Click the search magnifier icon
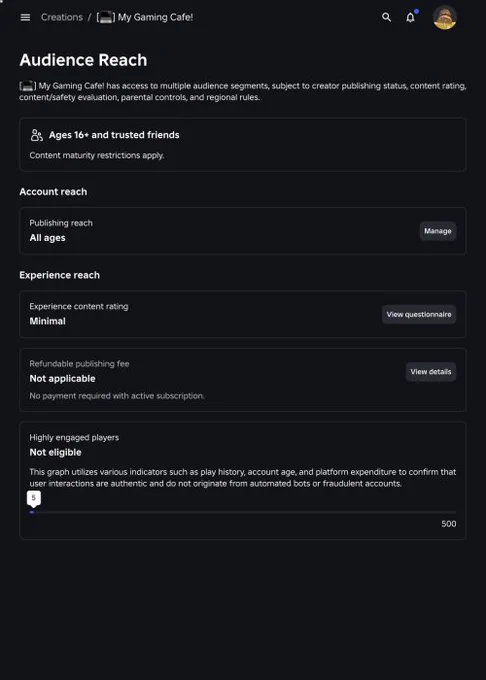This screenshot has width=486, height=680. [386, 17]
